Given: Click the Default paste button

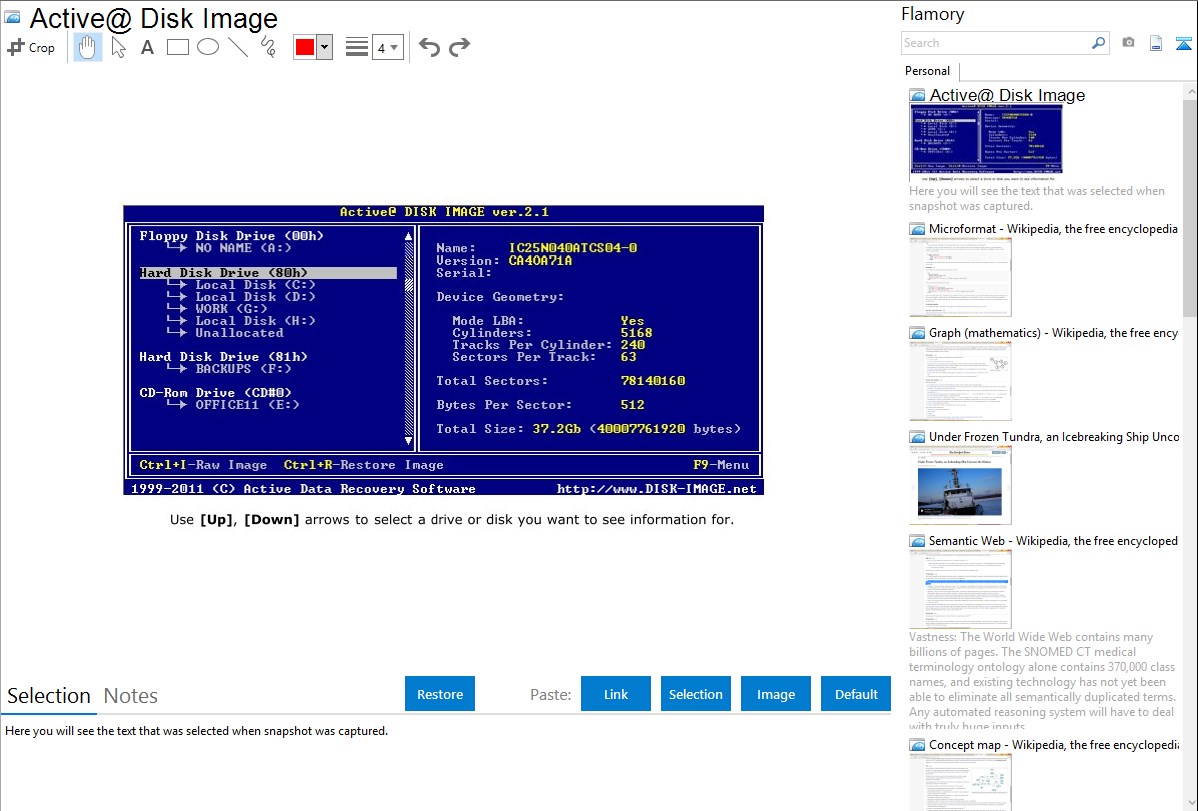Looking at the screenshot, I should pos(856,694).
